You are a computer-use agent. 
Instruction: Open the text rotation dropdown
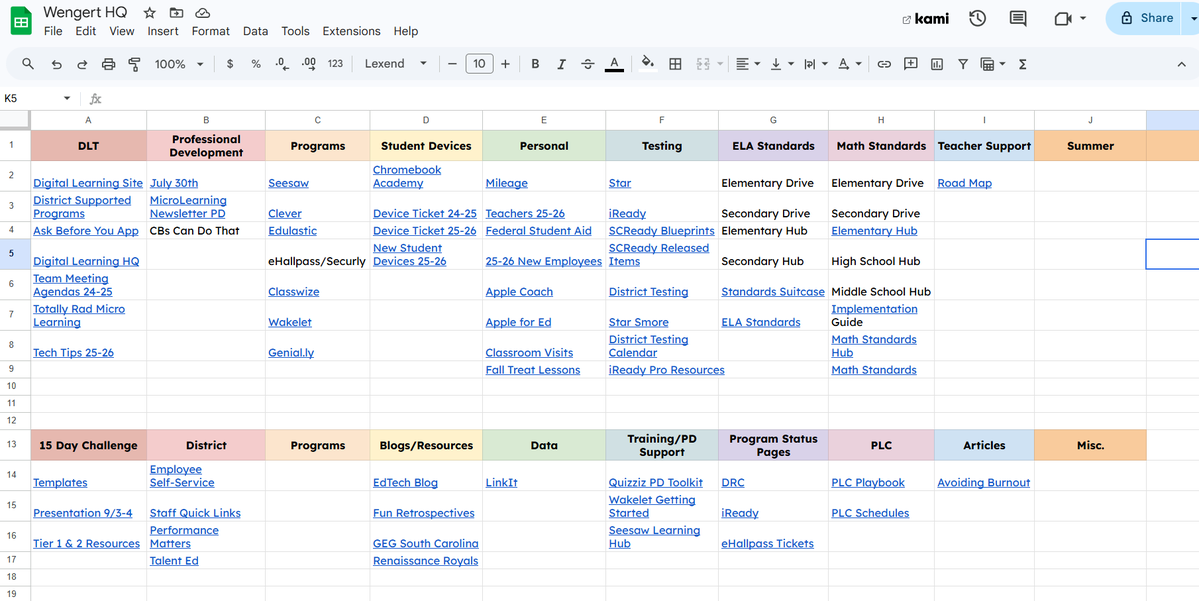(x=850, y=64)
